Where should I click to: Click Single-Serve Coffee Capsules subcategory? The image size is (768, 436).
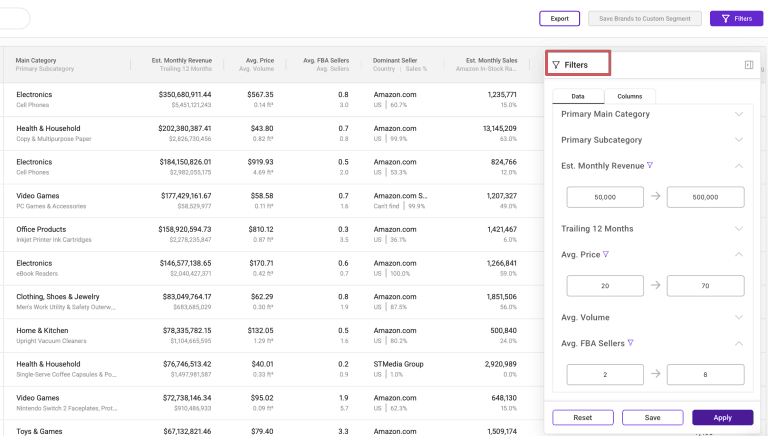(66, 374)
